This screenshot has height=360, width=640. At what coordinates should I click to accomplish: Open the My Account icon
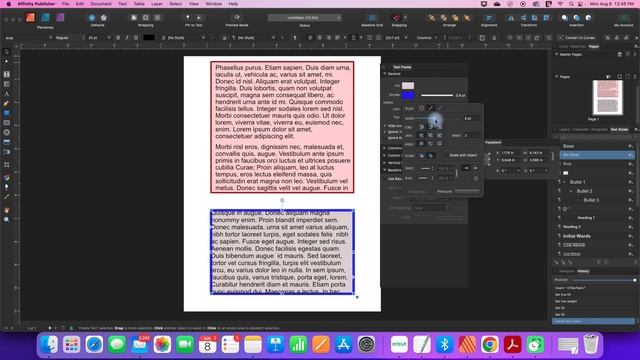(623, 18)
